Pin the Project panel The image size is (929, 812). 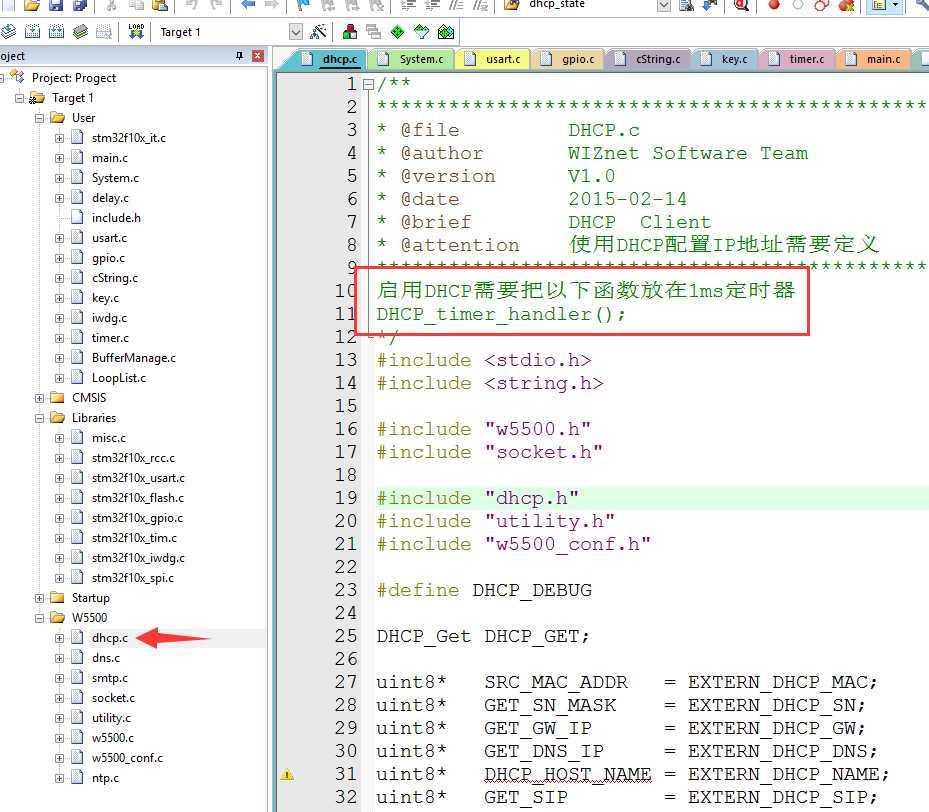coord(239,56)
